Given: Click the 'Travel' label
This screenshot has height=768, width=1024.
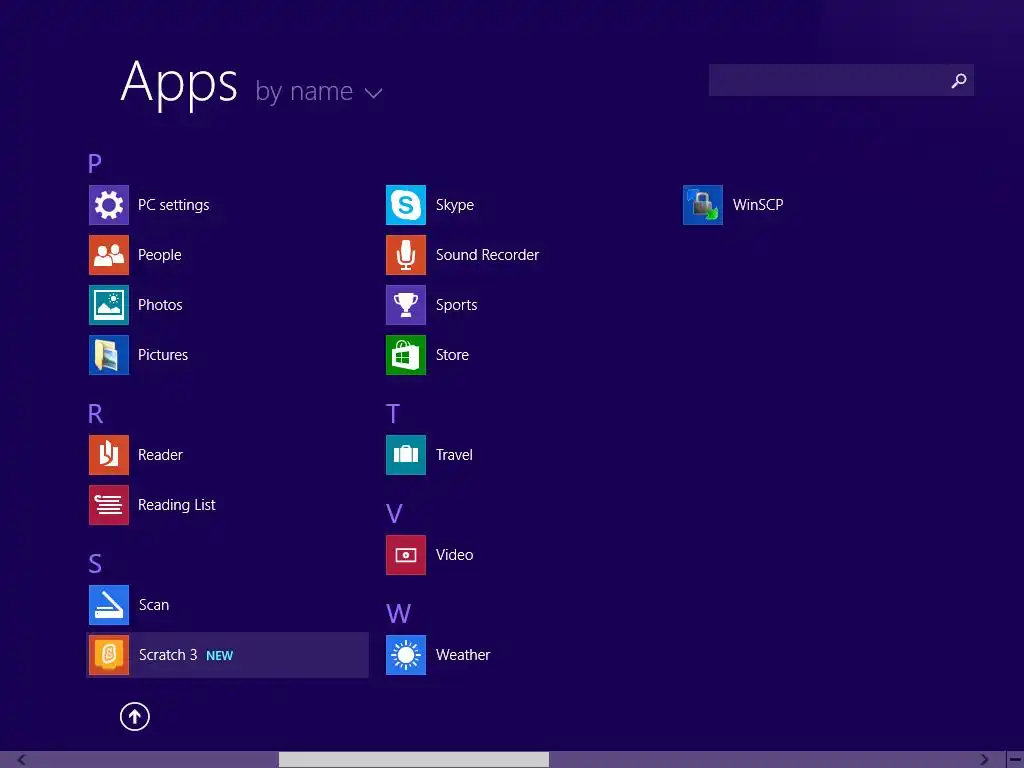Looking at the screenshot, I should click(454, 455).
